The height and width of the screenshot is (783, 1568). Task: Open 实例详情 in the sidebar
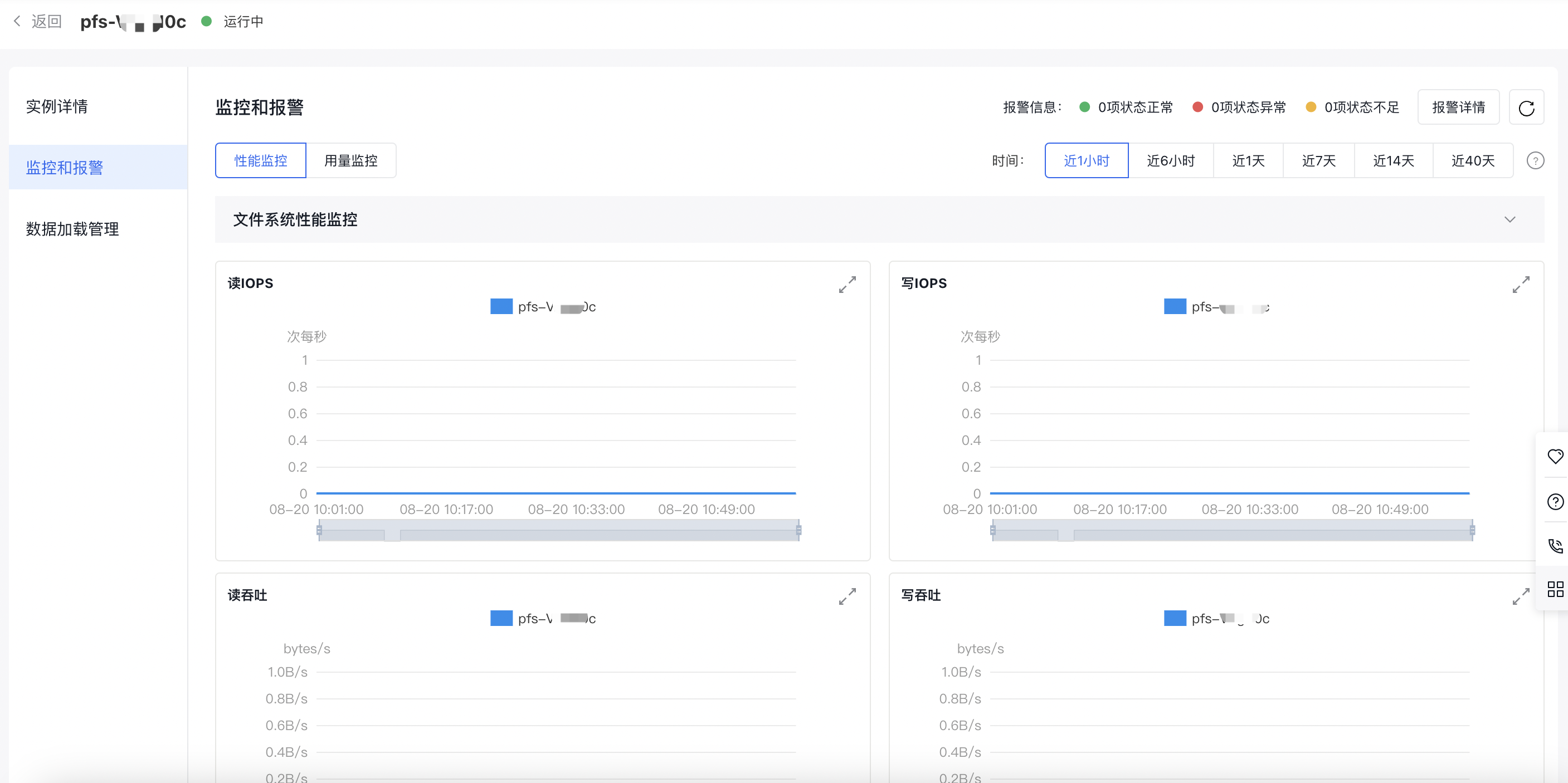click(x=98, y=106)
